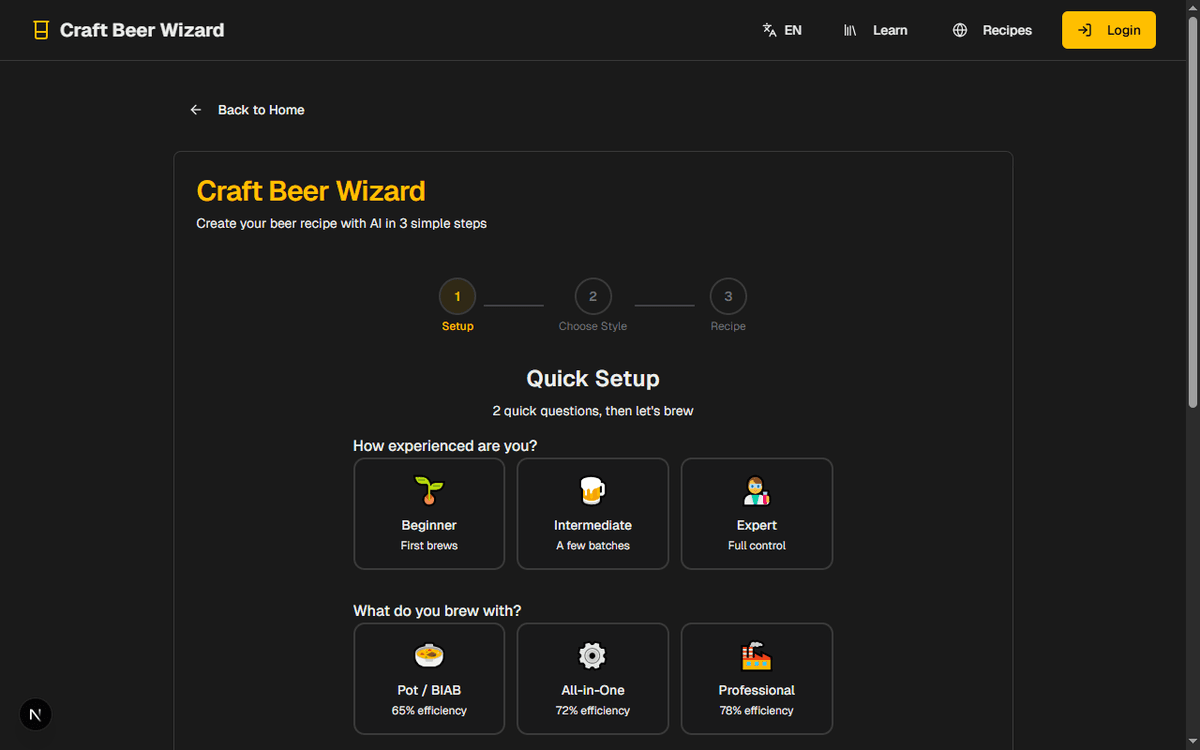Select step 1 Setup circle

(x=458, y=296)
